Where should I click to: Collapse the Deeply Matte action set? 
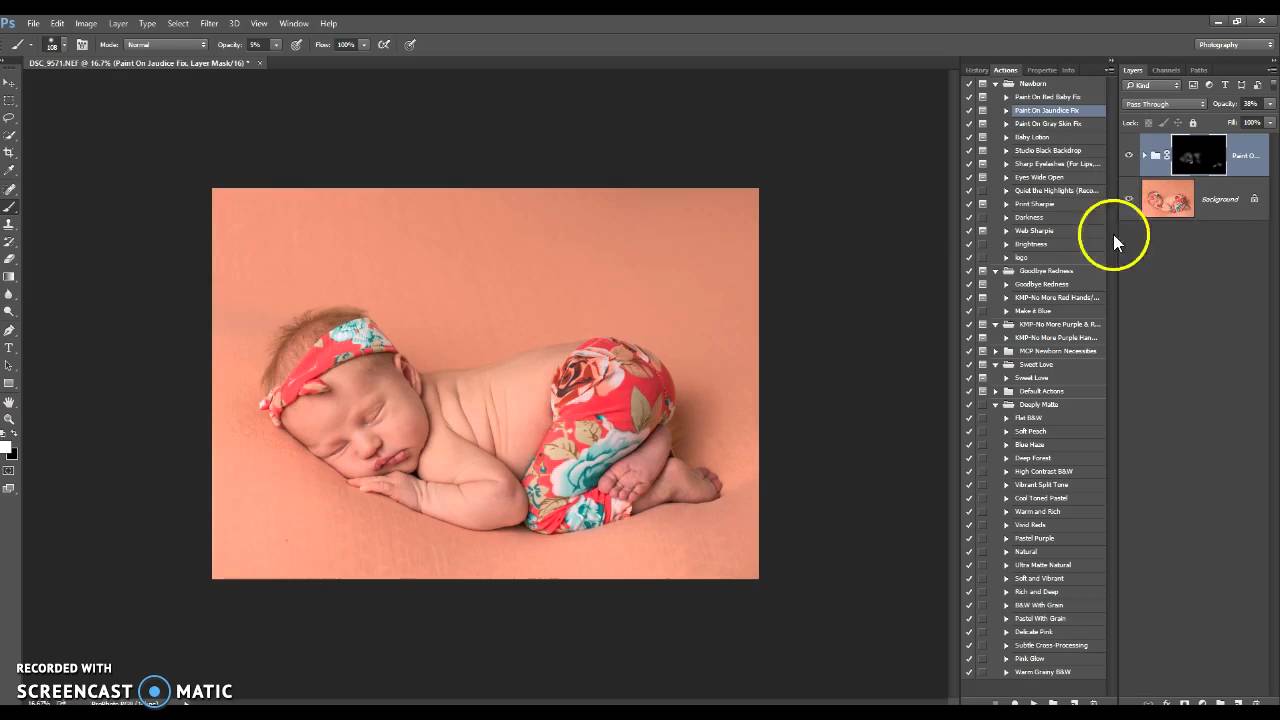coord(995,405)
